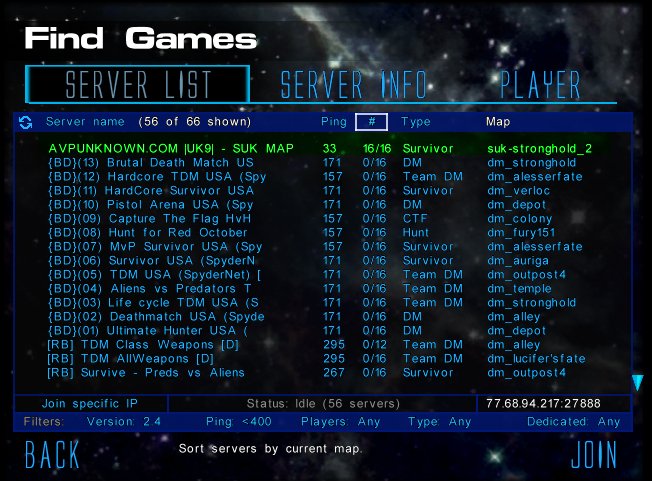Click the Hunt game type cell
Screen dimensions: 652x481
coord(415,232)
